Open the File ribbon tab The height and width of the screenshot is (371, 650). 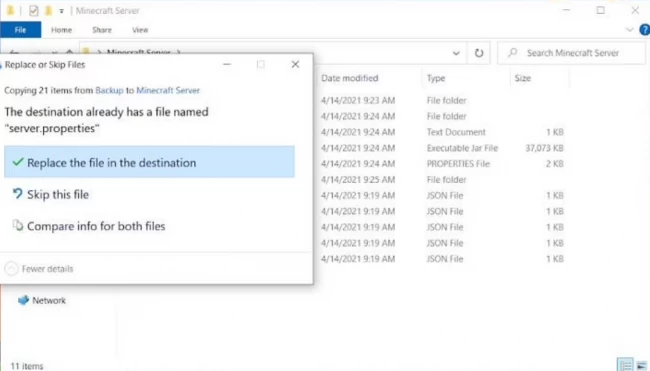(x=20, y=30)
